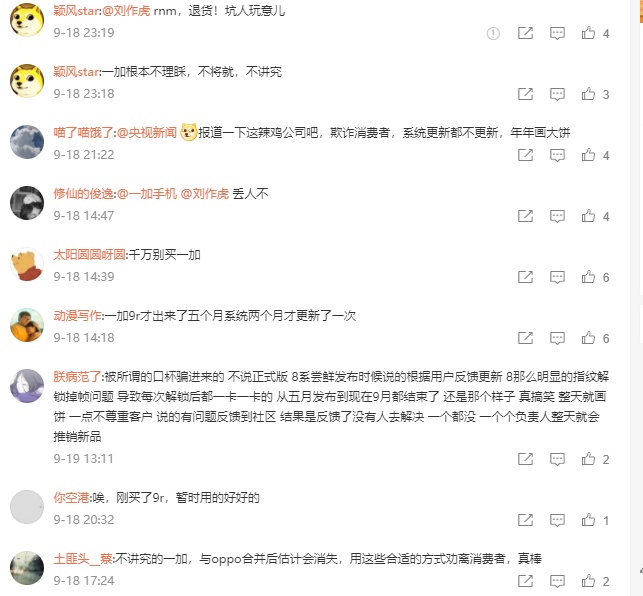
Task: Reply to the comment by 喵了喵饿了
Action: [557, 155]
